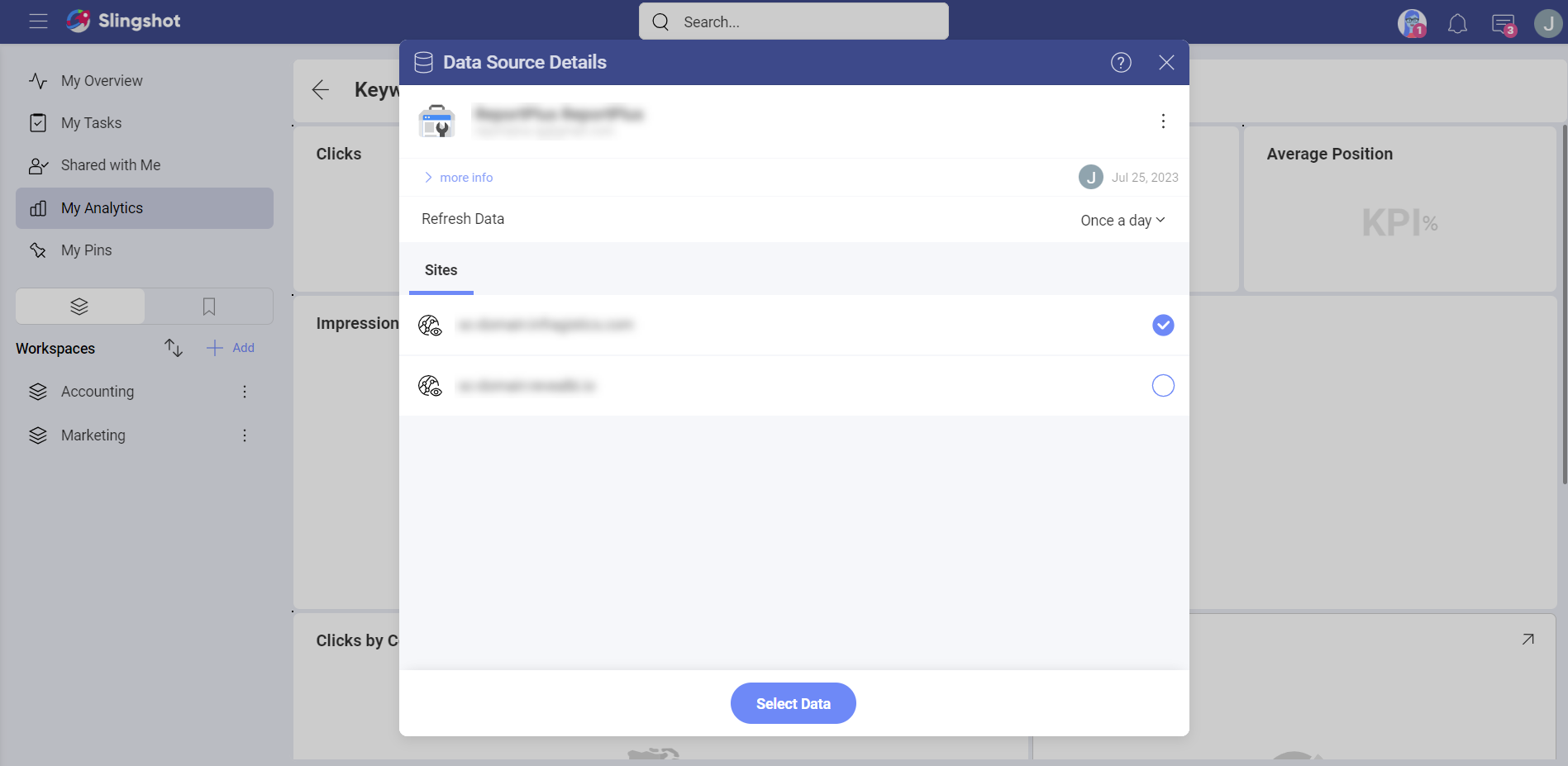Uncheck the first site's selected radio

click(1163, 325)
